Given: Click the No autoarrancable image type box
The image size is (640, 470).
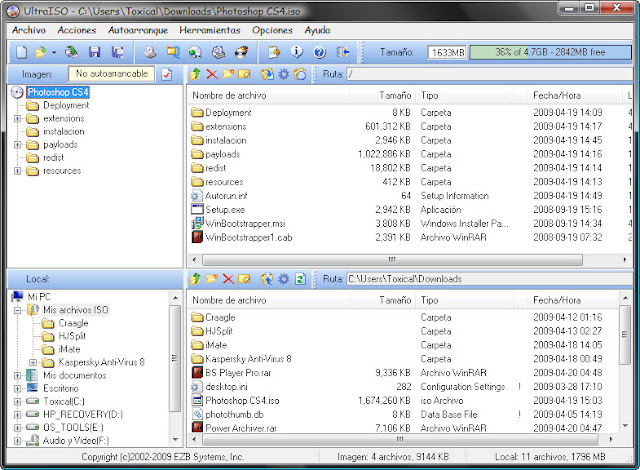Looking at the screenshot, I should [111, 74].
